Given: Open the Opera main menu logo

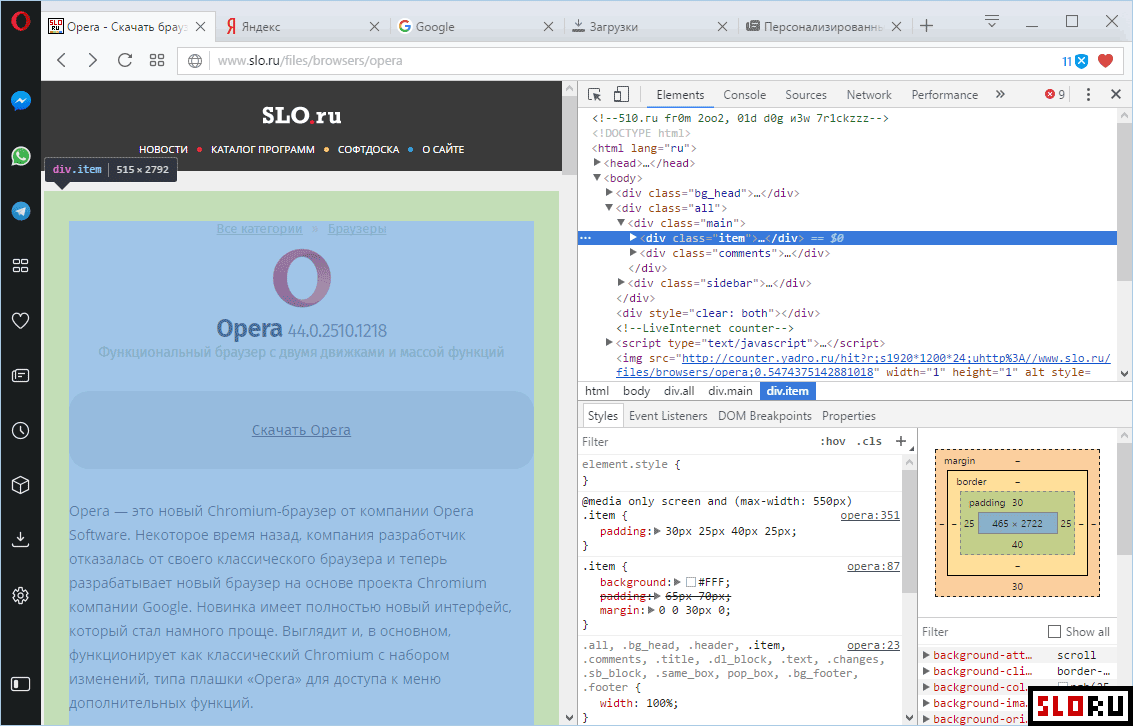Looking at the screenshot, I should (20, 22).
